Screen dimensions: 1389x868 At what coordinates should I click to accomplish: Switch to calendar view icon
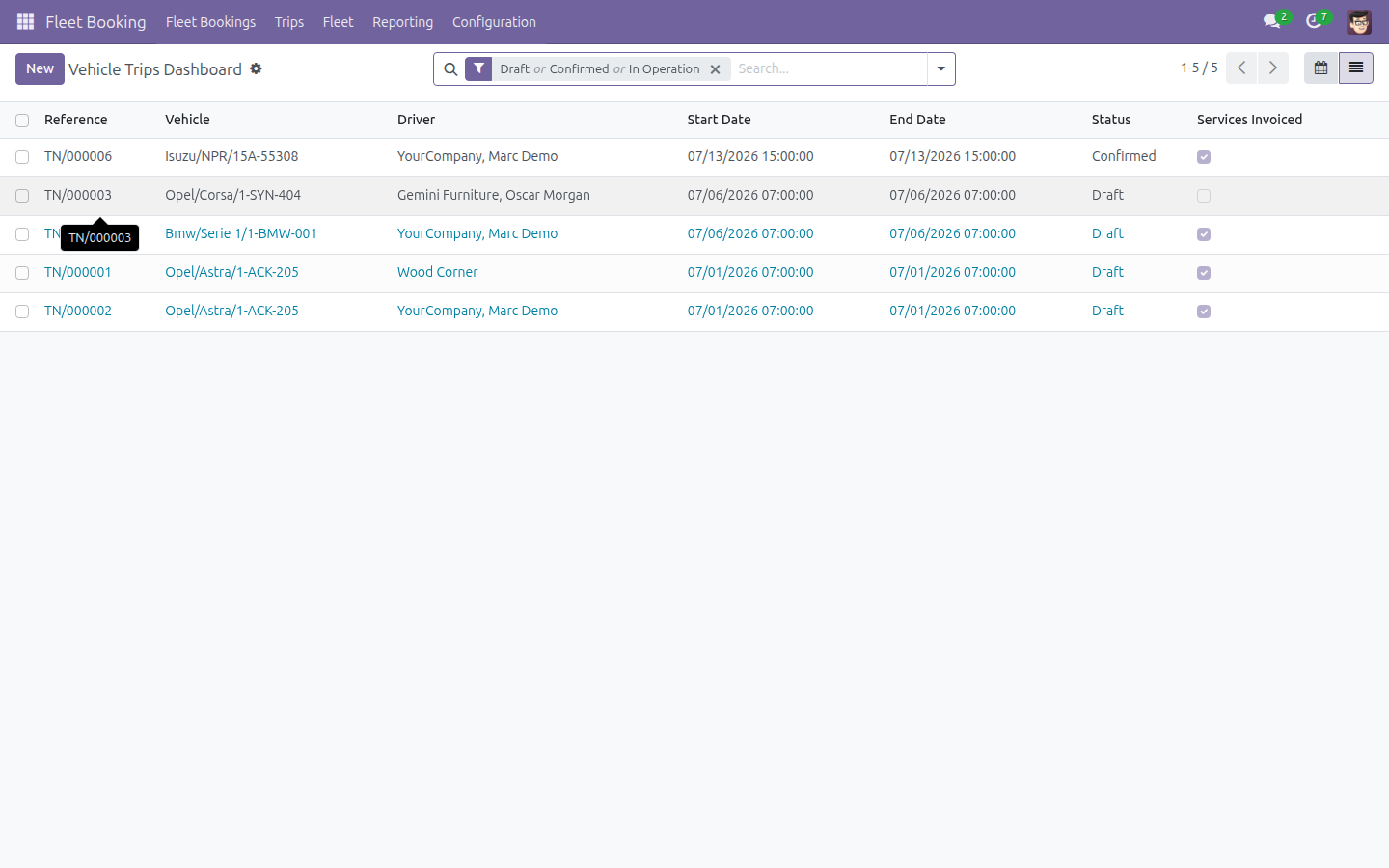(x=1321, y=68)
